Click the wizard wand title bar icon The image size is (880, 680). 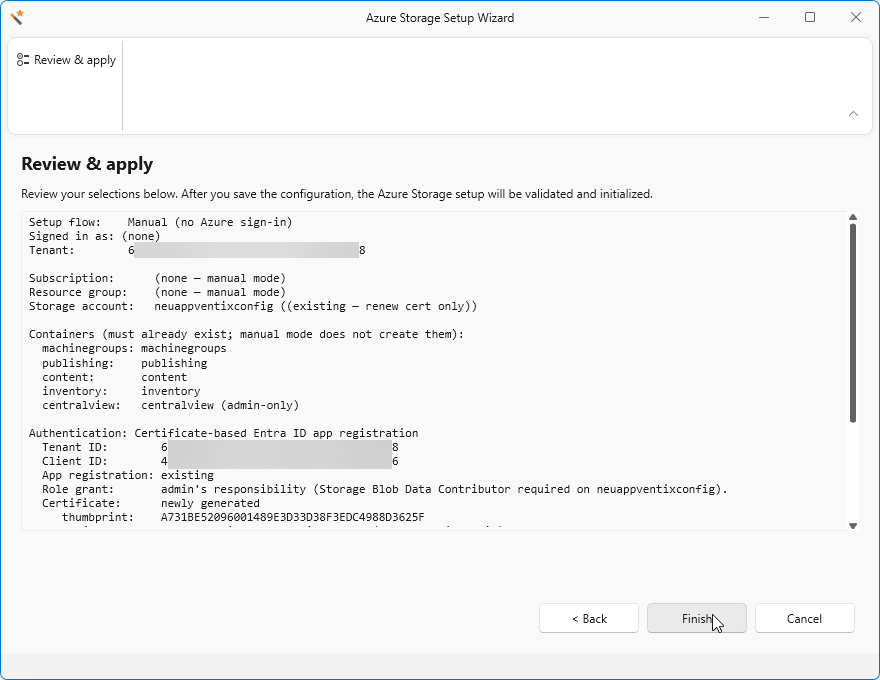coord(17,17)
